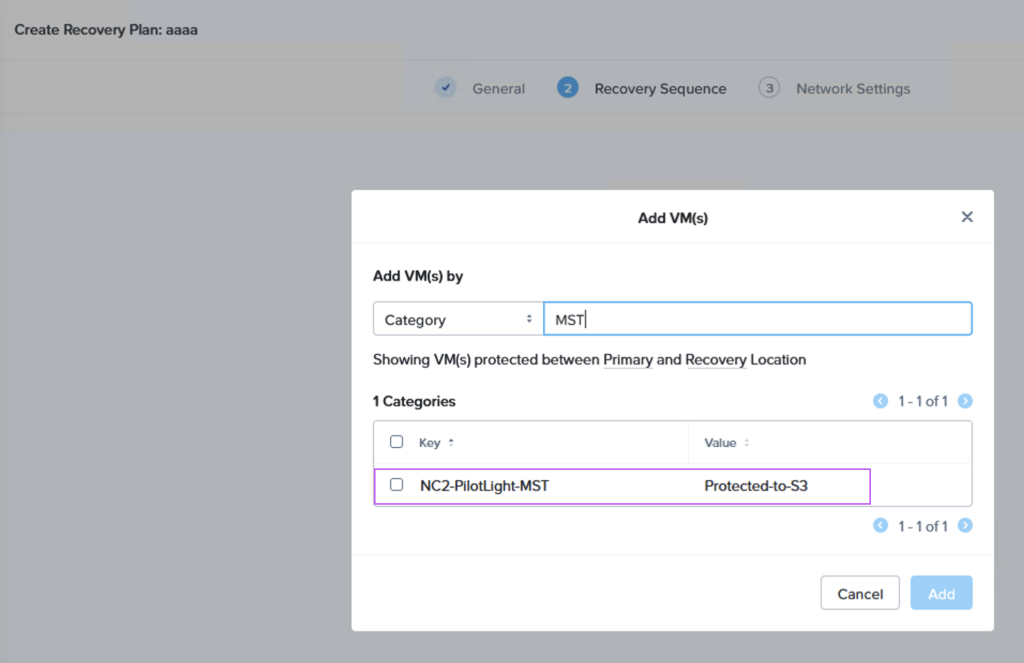Confirm with the Add button
The width and height of the screenshot is (1024, 663).
tap(941, 593)
